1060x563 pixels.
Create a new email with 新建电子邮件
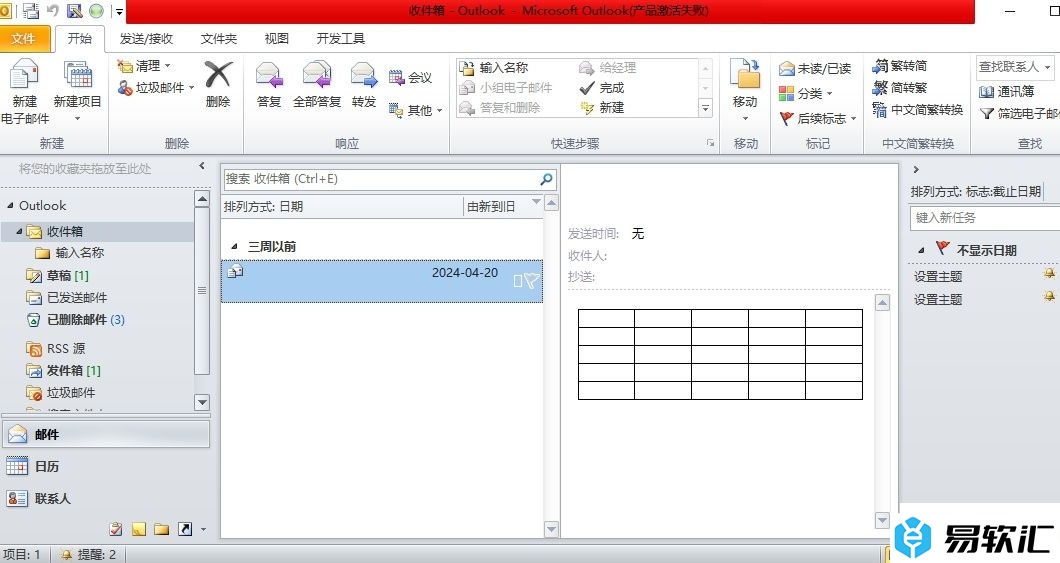point(24,92)
